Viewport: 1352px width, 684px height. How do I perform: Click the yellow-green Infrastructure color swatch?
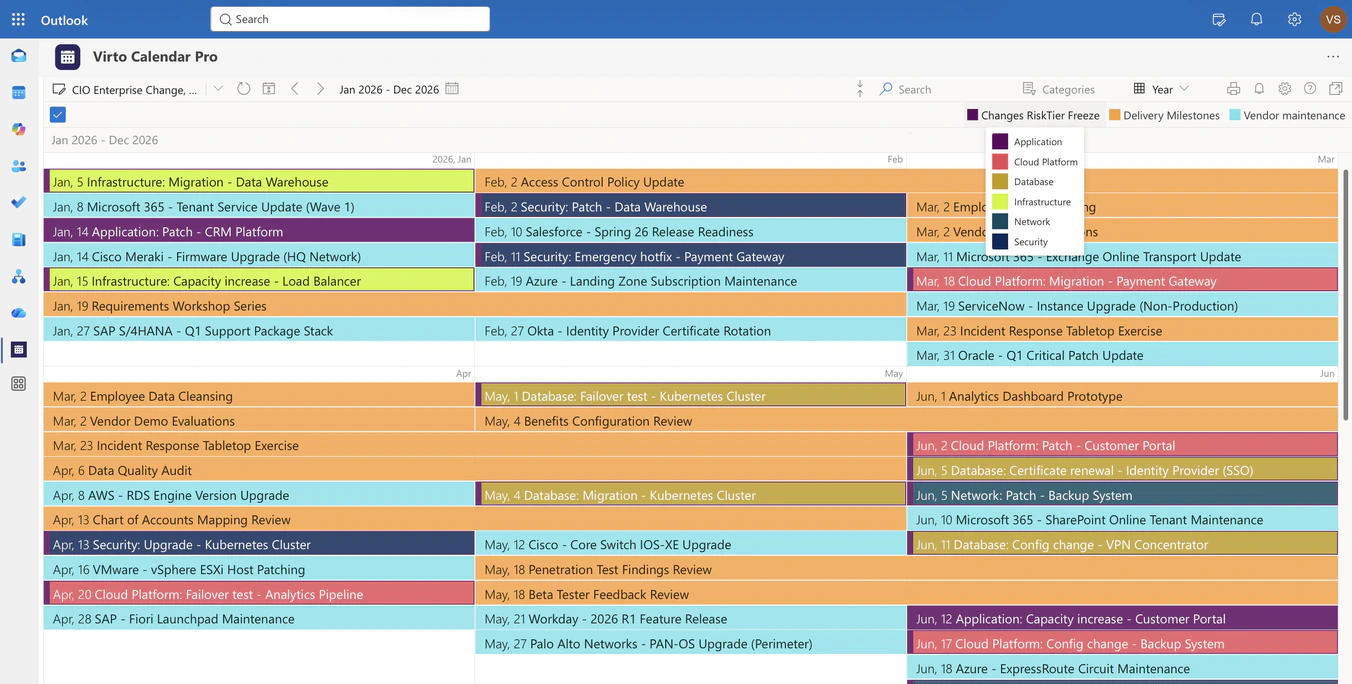click(x=1000, y=202)
